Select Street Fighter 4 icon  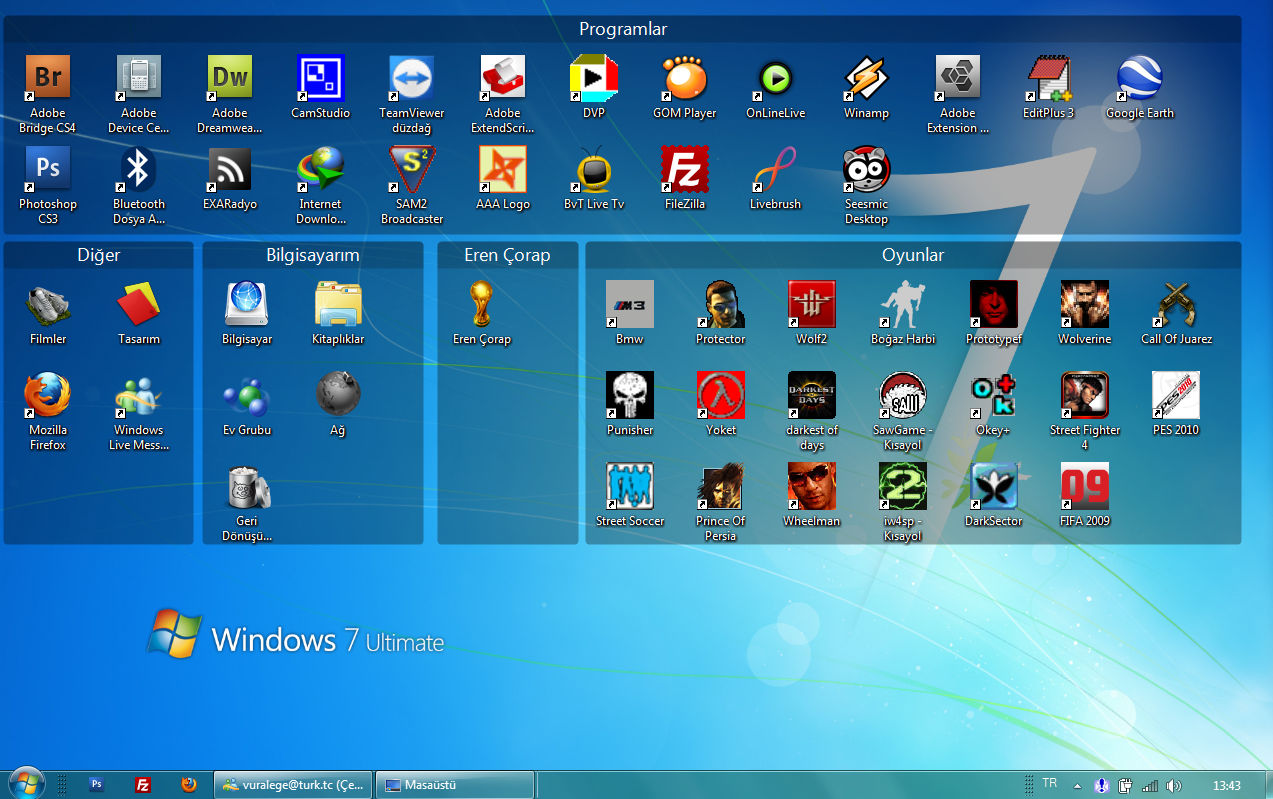click(1085, 395)
